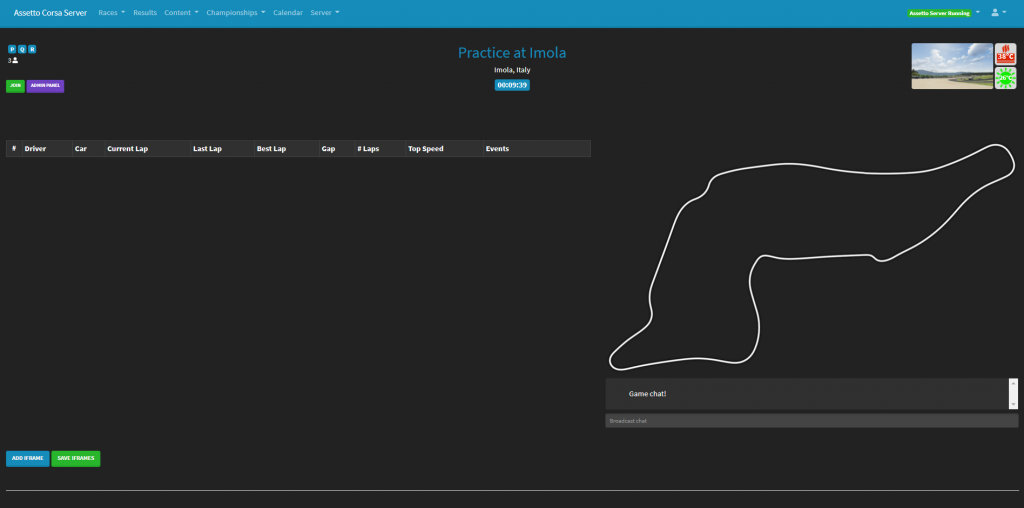The image size is (1024, 508).
Task: Expand the Content dropdown menu
Action: (182, 12)
